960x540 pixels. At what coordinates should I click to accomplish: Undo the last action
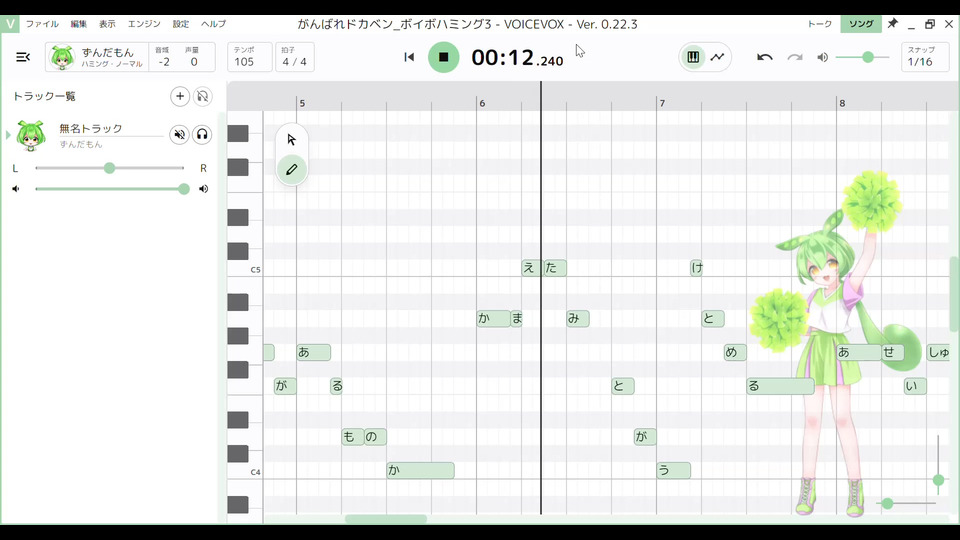coord(764,57)
